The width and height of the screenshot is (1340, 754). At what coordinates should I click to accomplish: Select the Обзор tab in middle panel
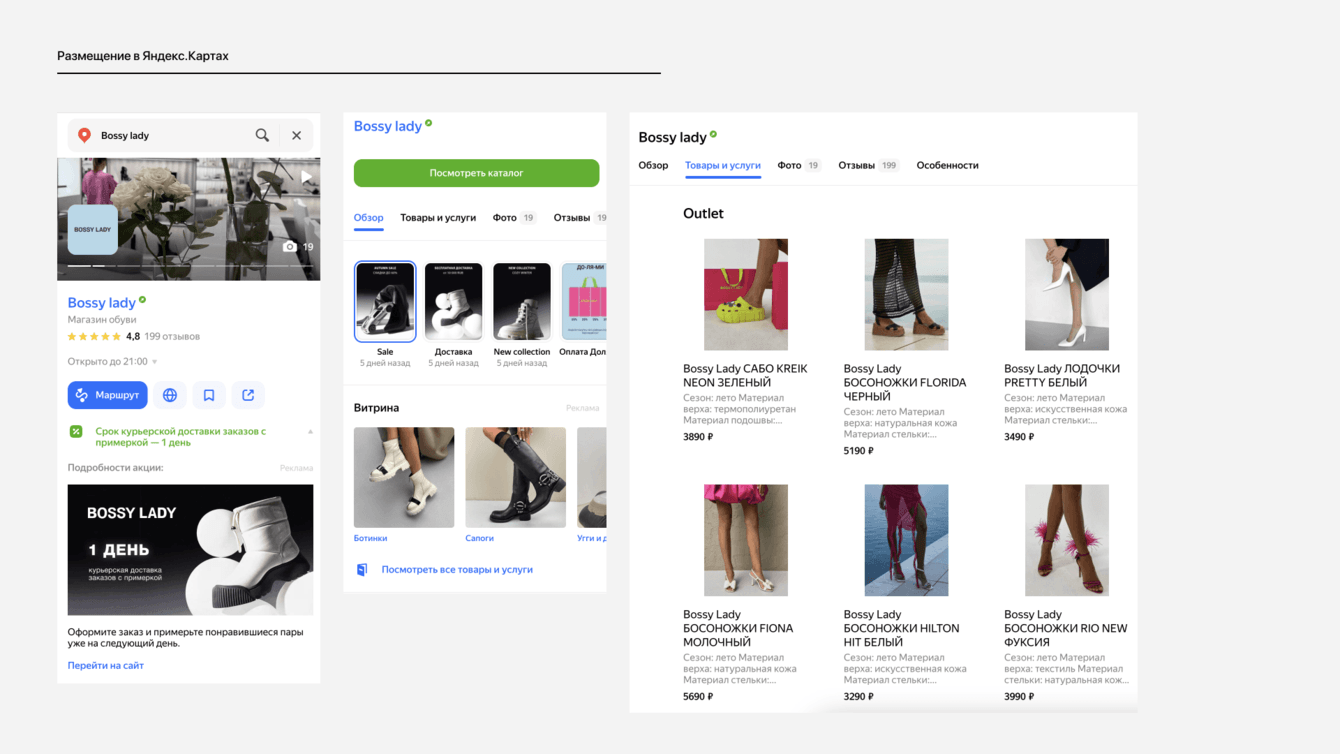click(368, 218)
